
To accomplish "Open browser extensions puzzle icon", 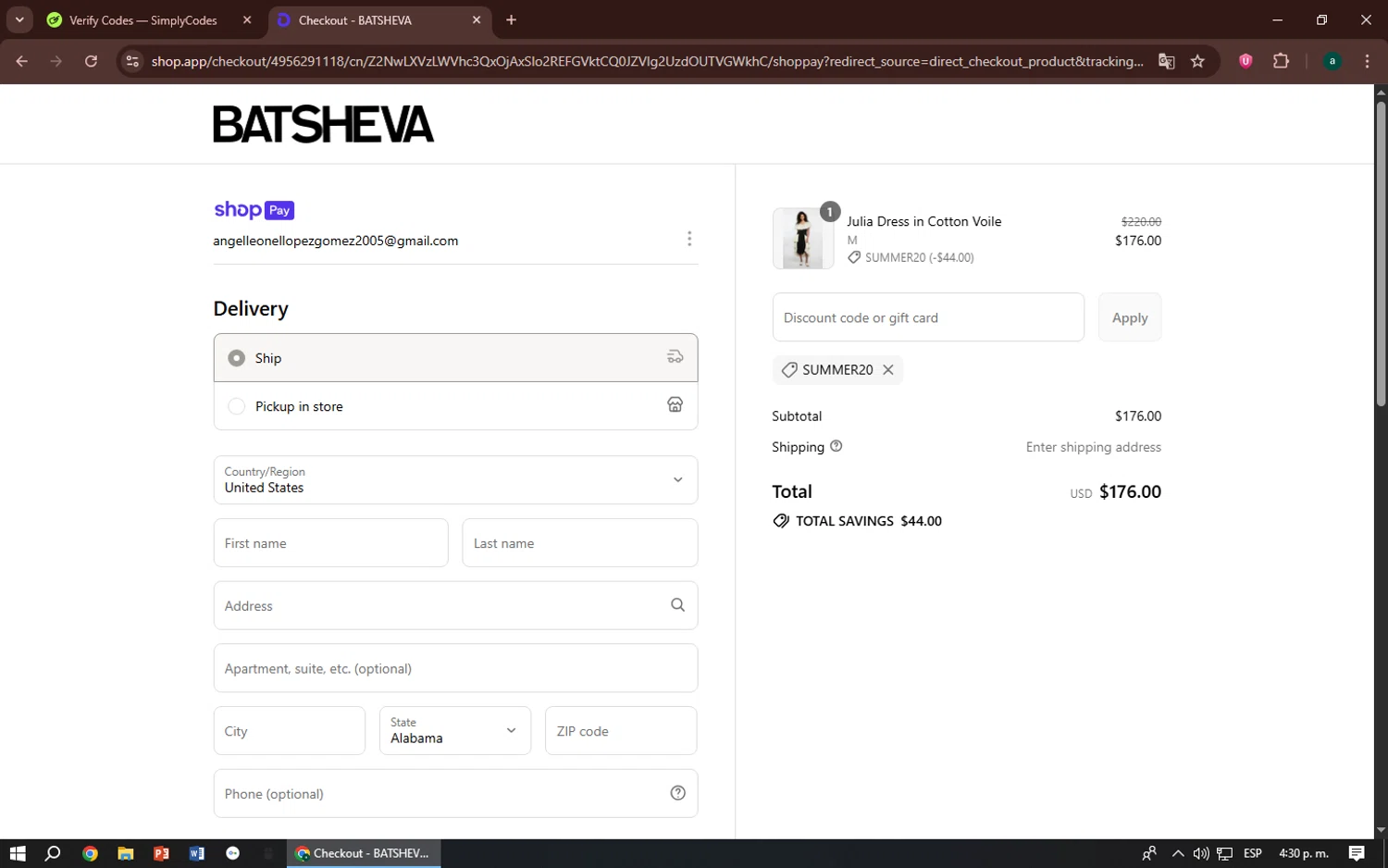I will click(1281, 61).
